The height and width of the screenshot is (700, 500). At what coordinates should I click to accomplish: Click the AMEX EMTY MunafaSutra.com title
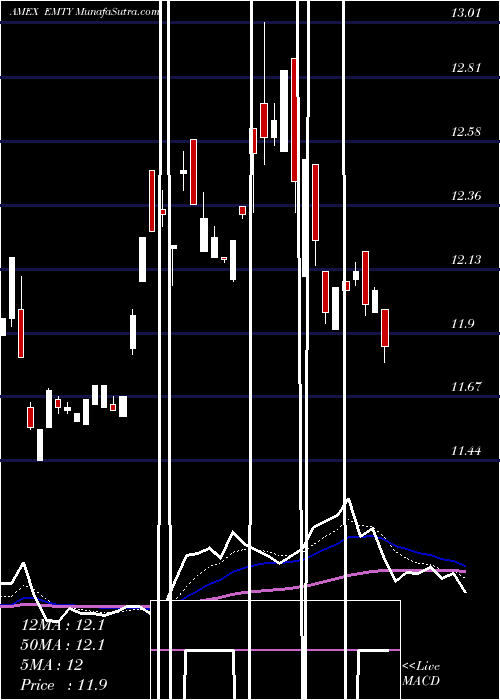click(84, 12)
